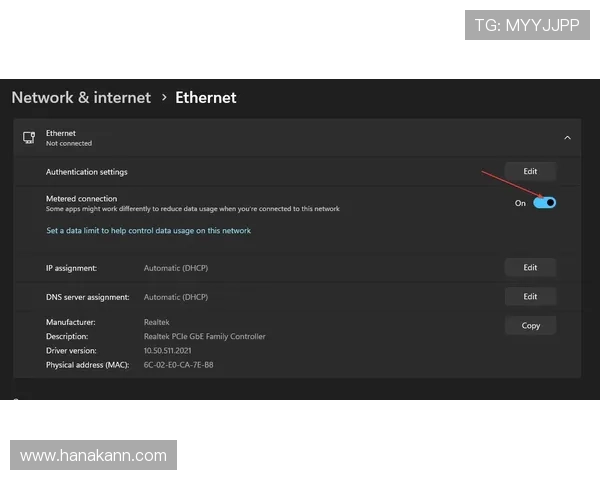Click the Ethernet breadcrumb title

206,98
